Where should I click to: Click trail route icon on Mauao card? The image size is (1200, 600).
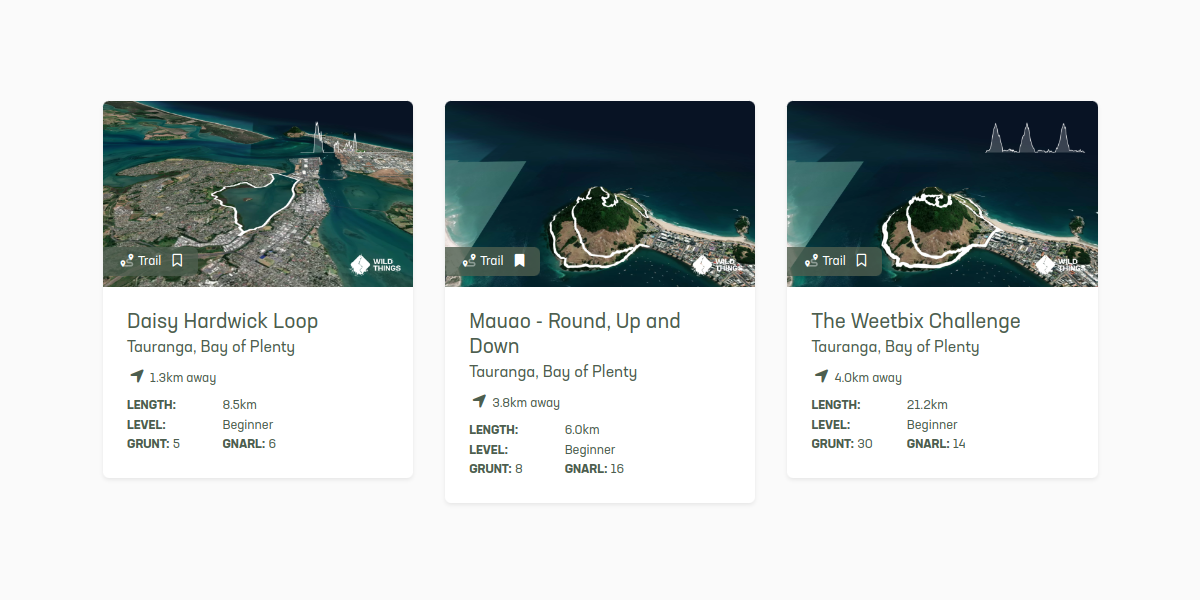pyautogui.click(x=469, y=261)
